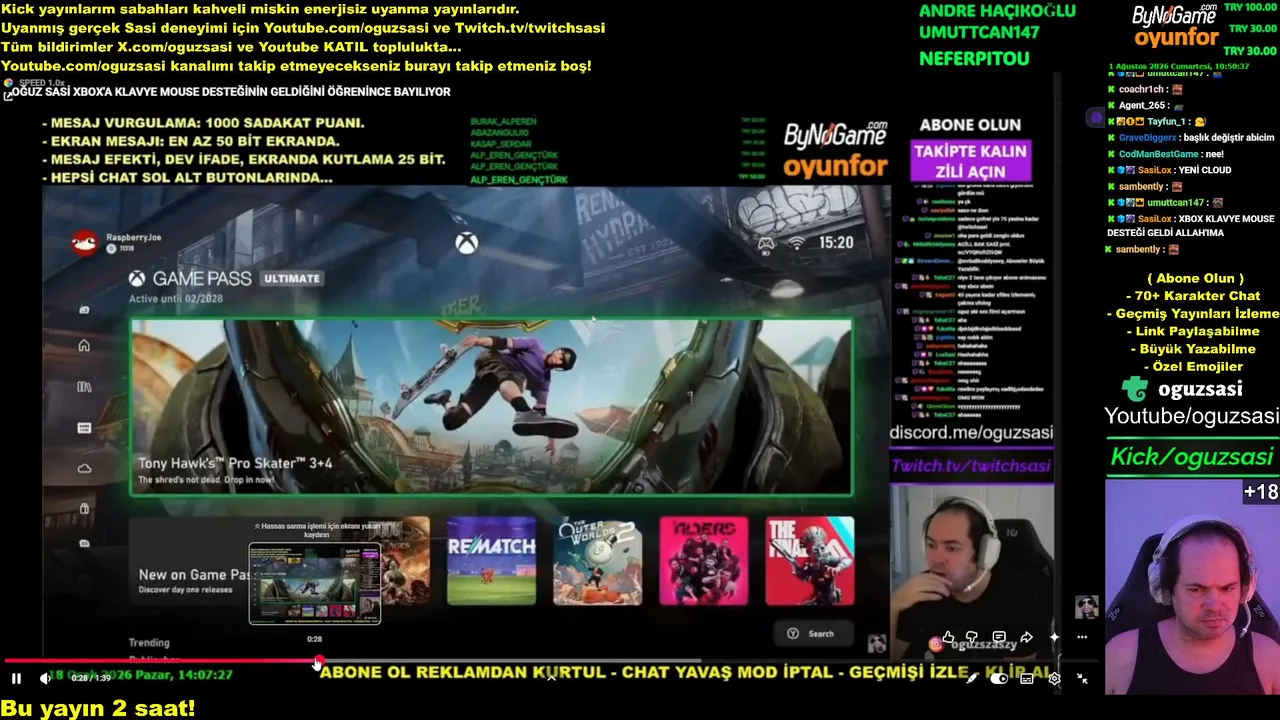Share the video using arrow icon
The image size is (1280, 720).
pyautogui.click(x=1026, y=637)
